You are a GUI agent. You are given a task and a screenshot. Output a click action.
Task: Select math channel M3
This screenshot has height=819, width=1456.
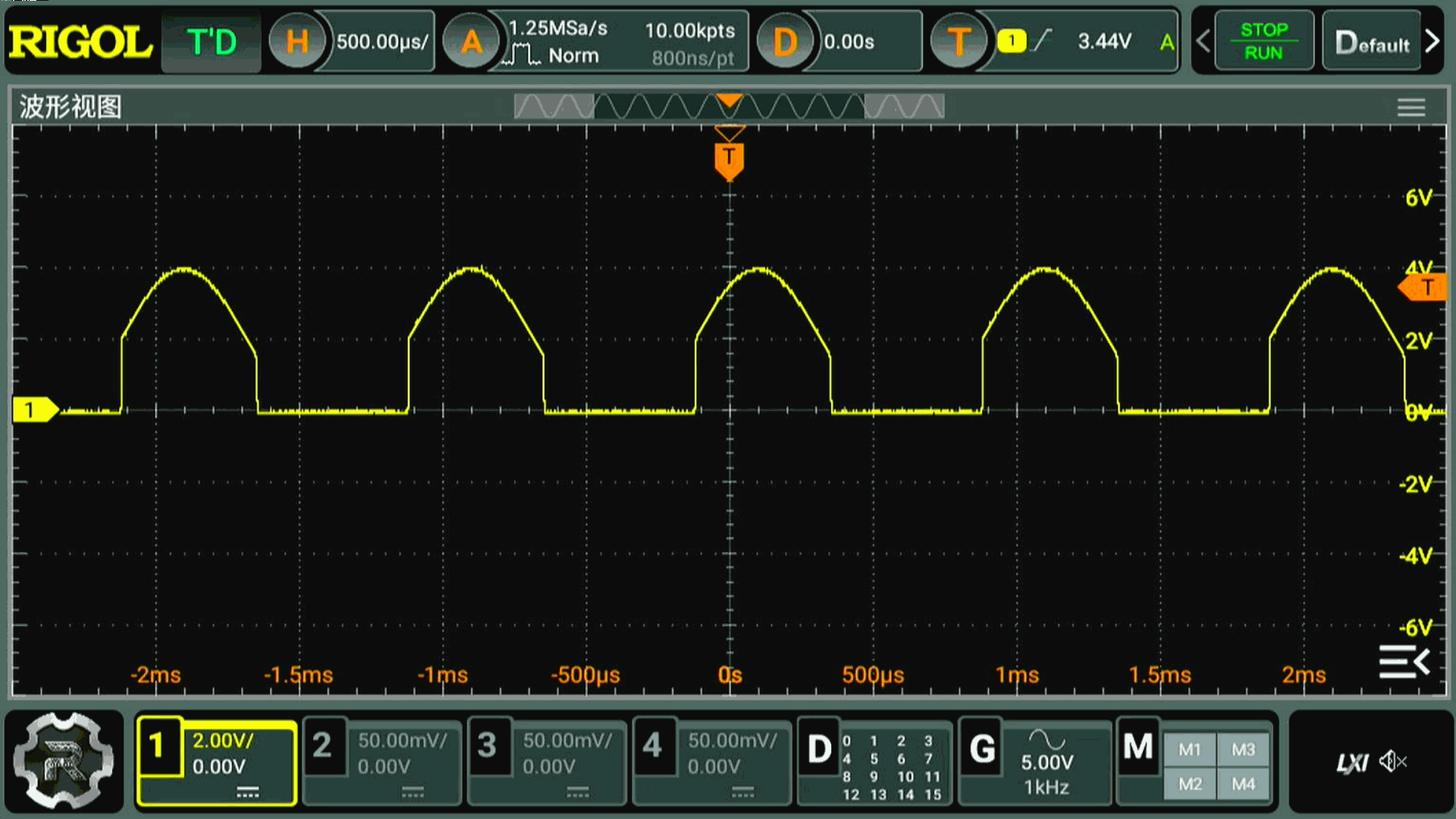(x=1243, y=750)
